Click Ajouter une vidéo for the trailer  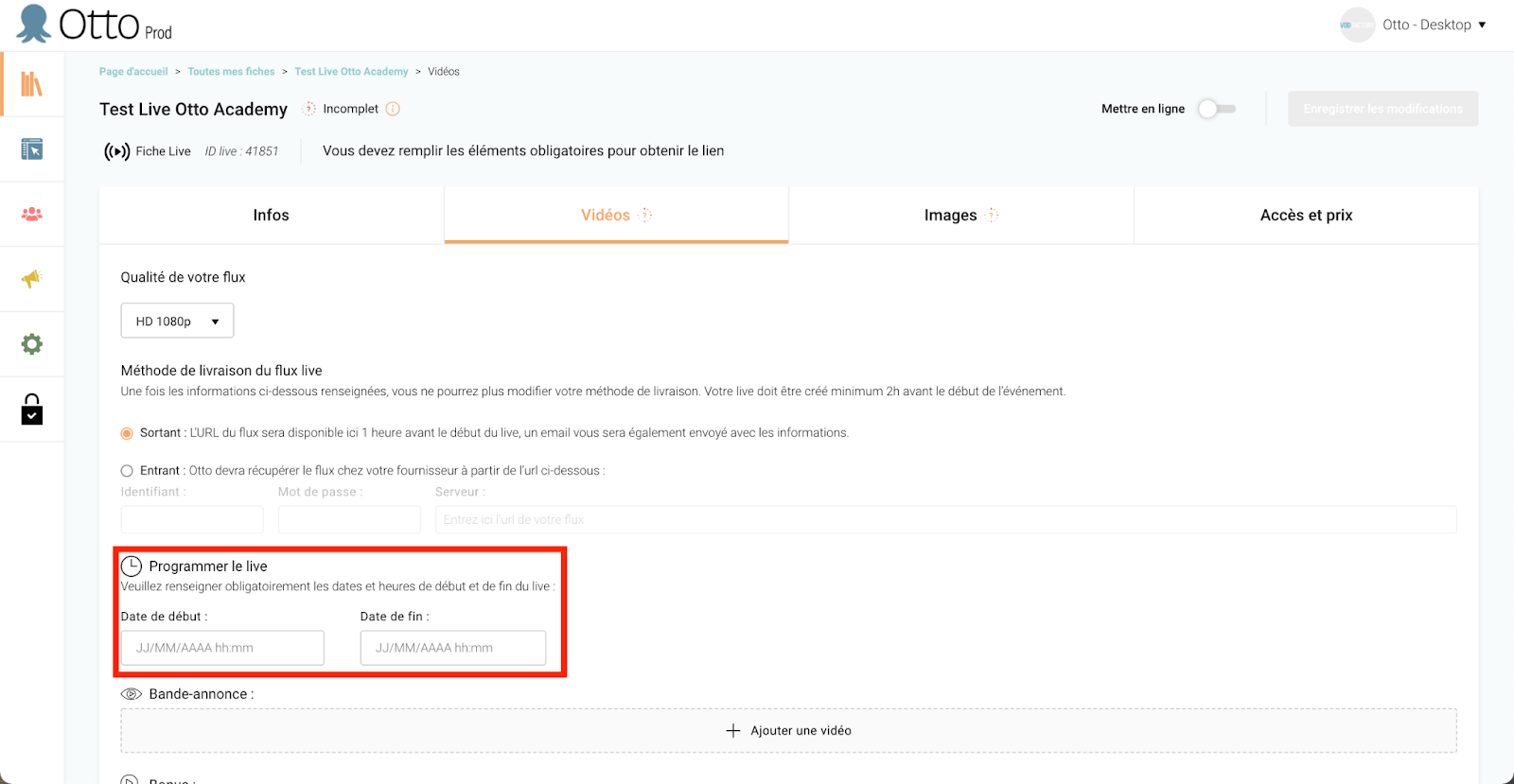[x=788, y=731]
